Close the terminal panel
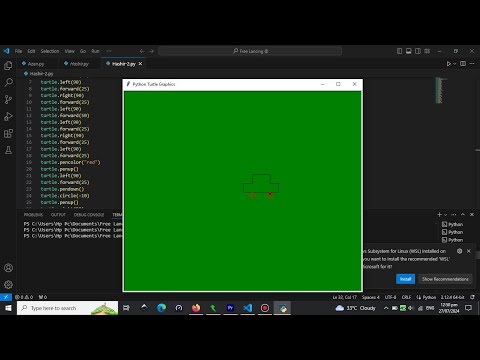 (472, 214)
